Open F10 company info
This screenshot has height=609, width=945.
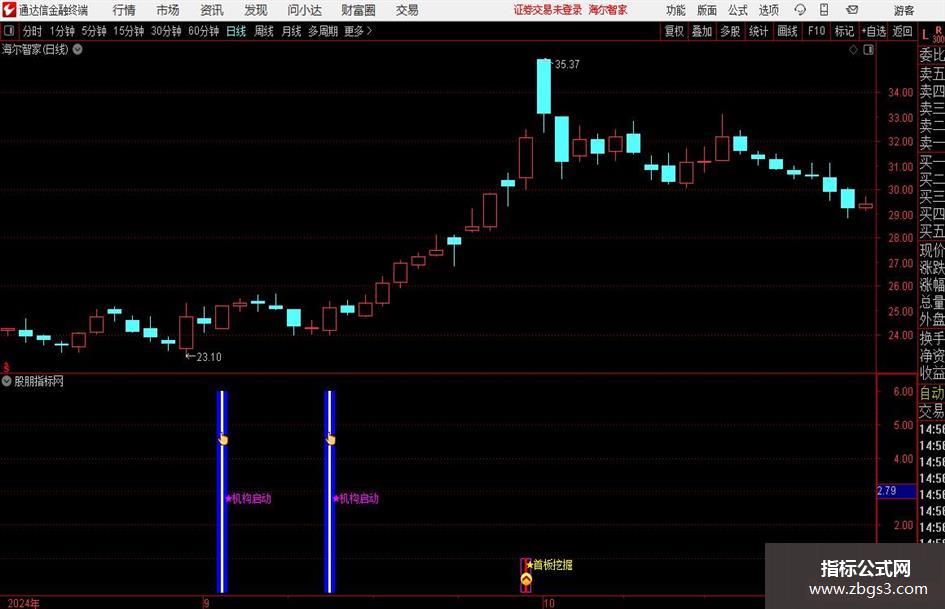816,31
